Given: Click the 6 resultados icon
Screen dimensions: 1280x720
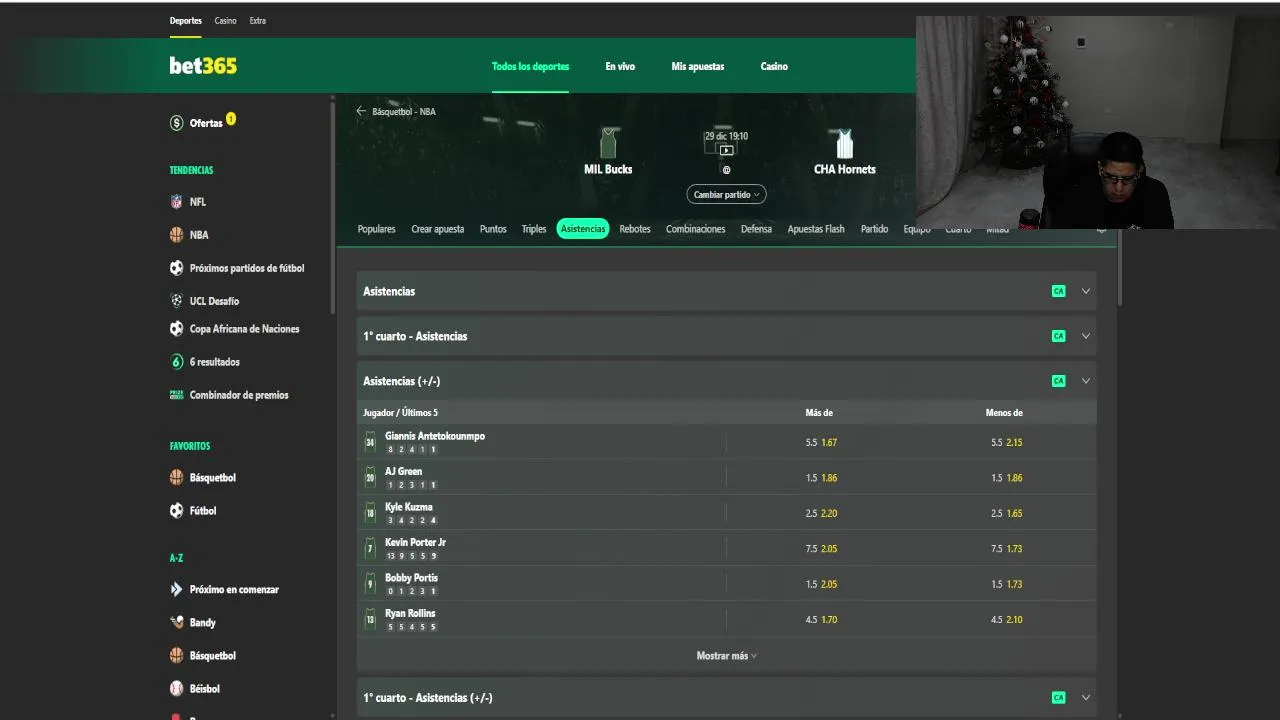Looking at the screenshot, I should pos(177,362).
